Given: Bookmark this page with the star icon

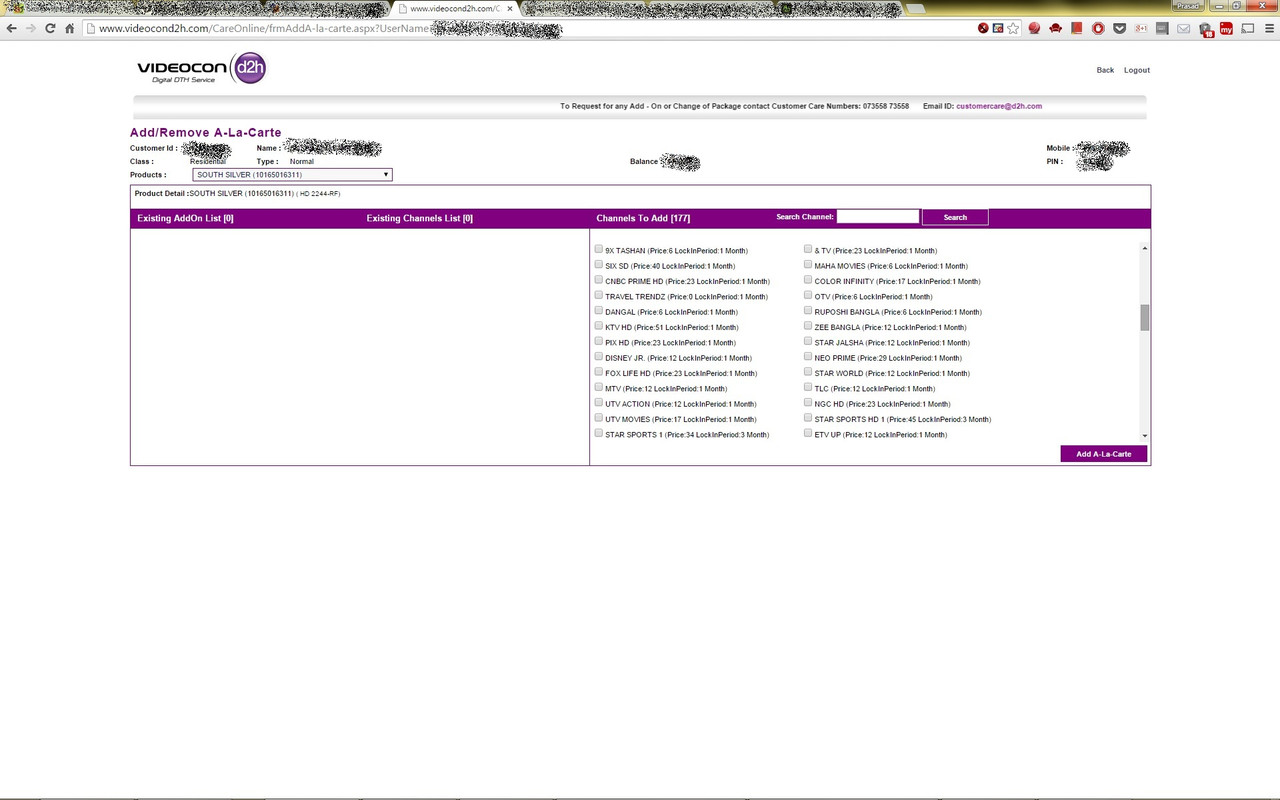Looking at the screenshot, I should click(x=1013, y=28).
